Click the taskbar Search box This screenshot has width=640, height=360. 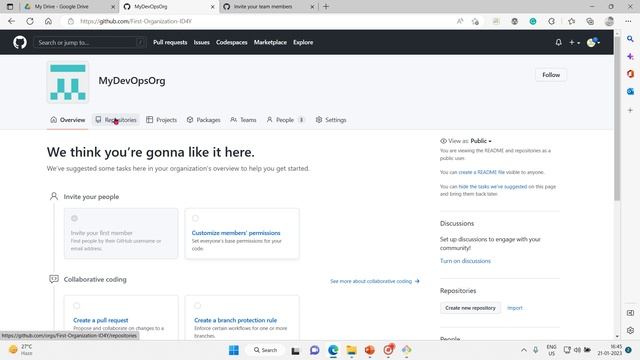tap(265, 350)
